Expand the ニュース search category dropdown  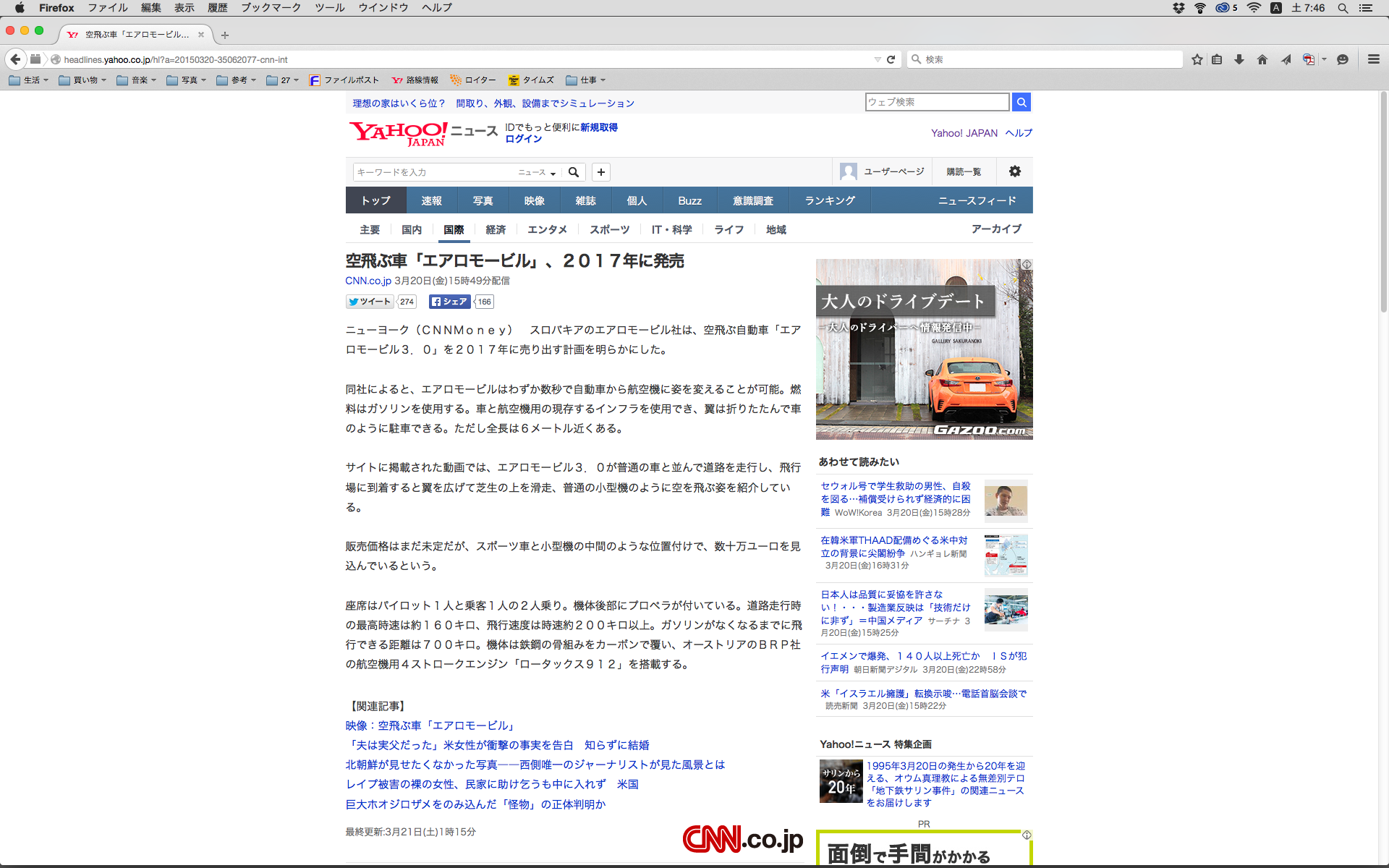[537, 172]
